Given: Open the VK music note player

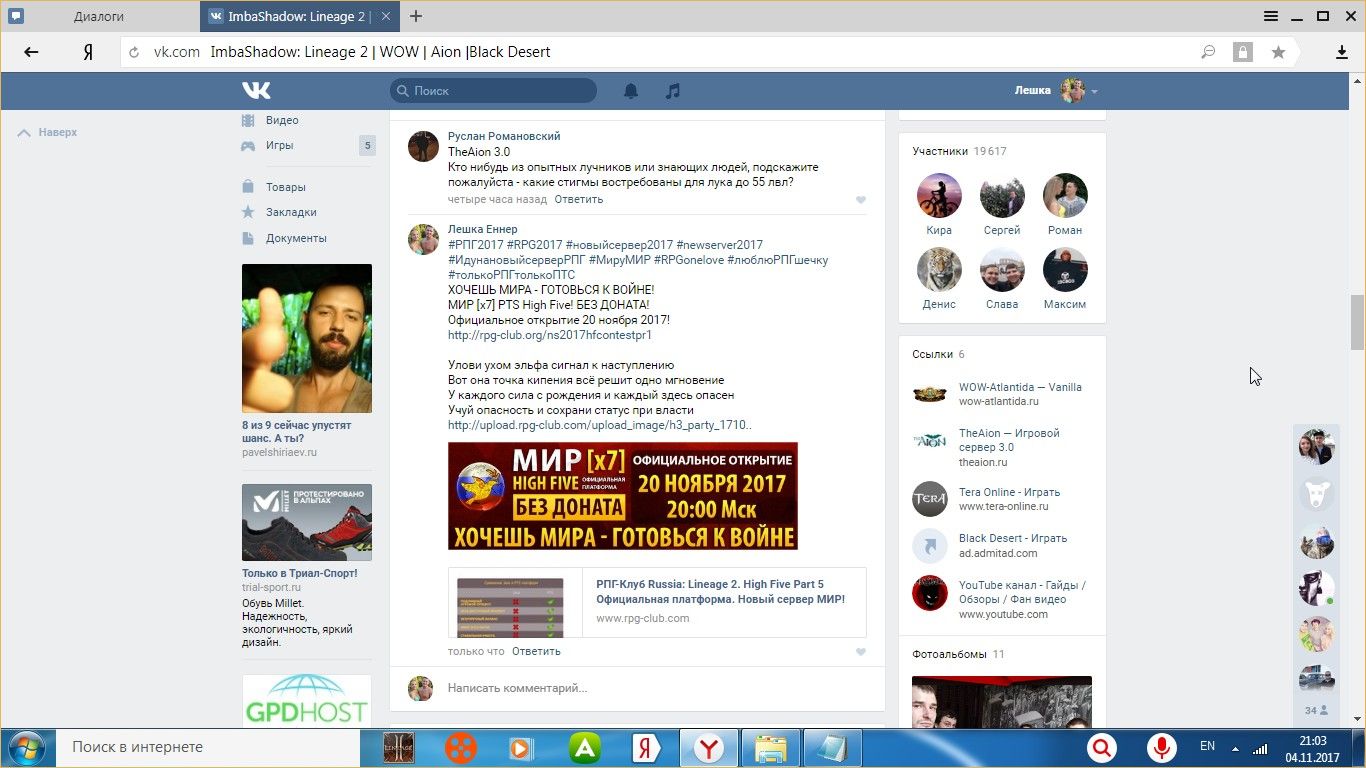Looking at the screenshot, I should tap(673, 91).
